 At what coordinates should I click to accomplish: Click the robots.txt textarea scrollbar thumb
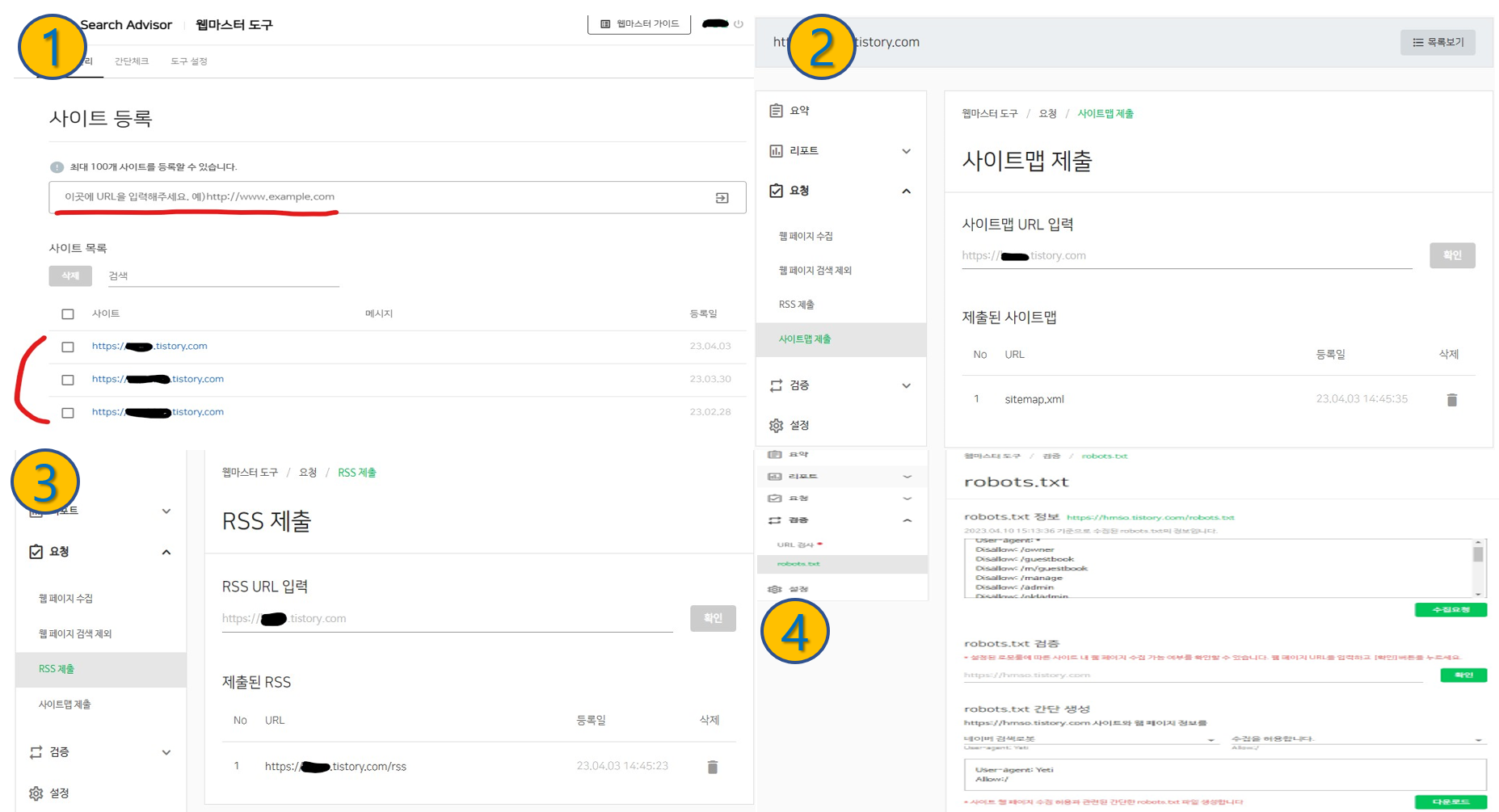pyautogui.click(x=1478, y=554)
